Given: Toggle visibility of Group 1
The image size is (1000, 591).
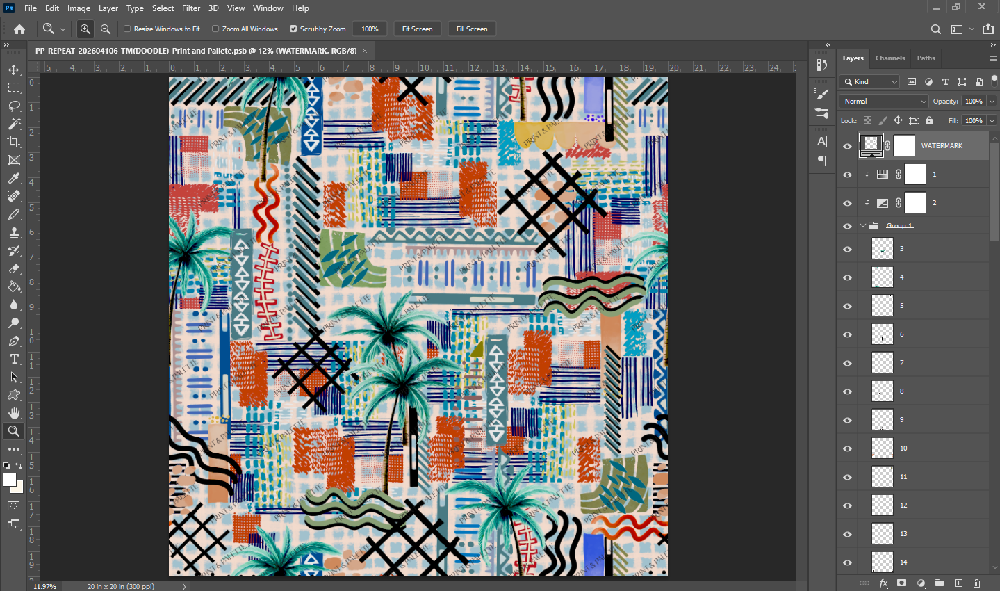Looking at the screenshot, I should (x=848, y=226).
